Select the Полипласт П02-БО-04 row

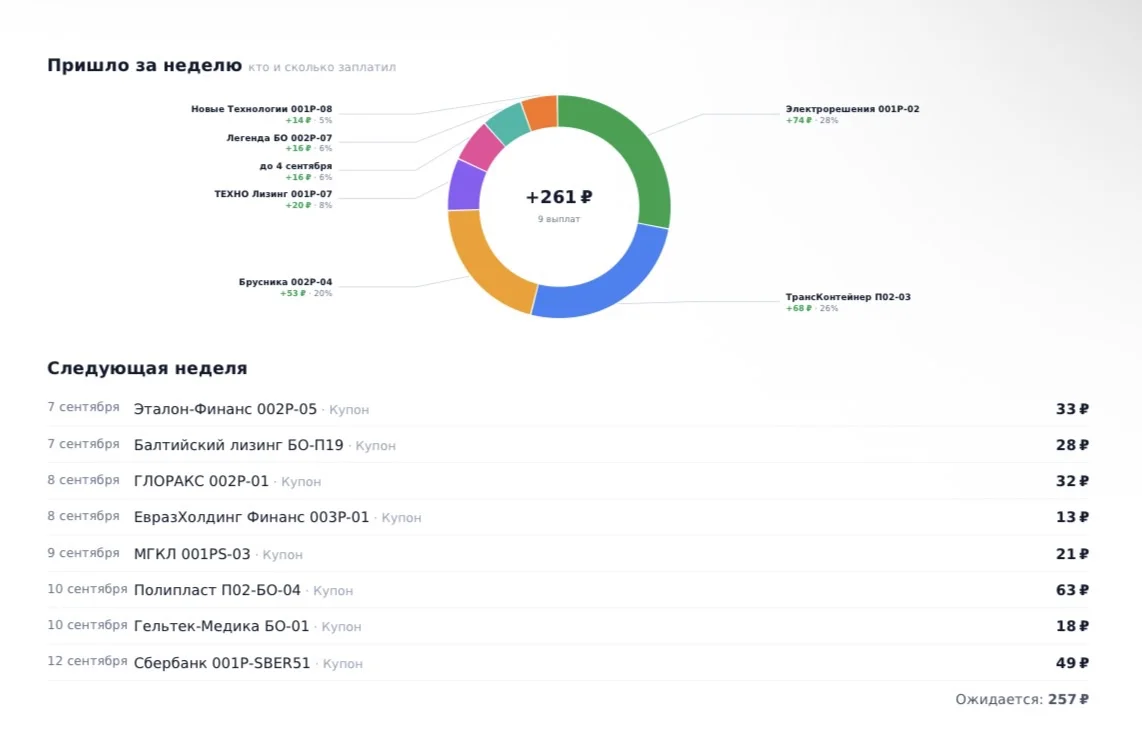pyautogui.click(x=568, y=590)
